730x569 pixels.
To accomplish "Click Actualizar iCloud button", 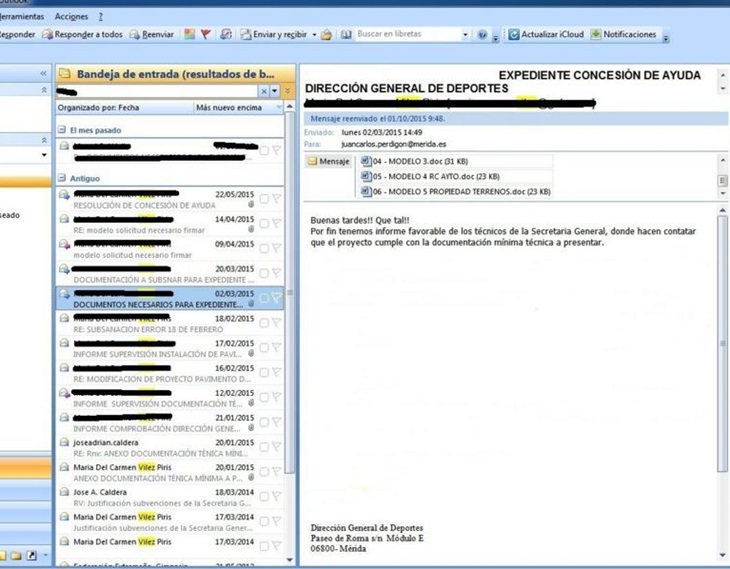I will coord(546,34).
